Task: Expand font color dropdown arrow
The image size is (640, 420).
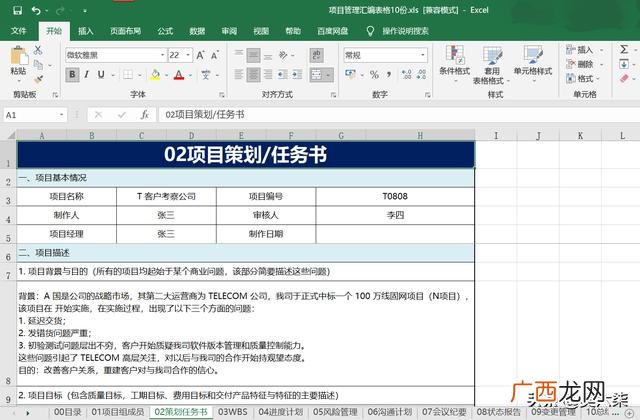Action: pyautogui.click(x=190, y=75)
